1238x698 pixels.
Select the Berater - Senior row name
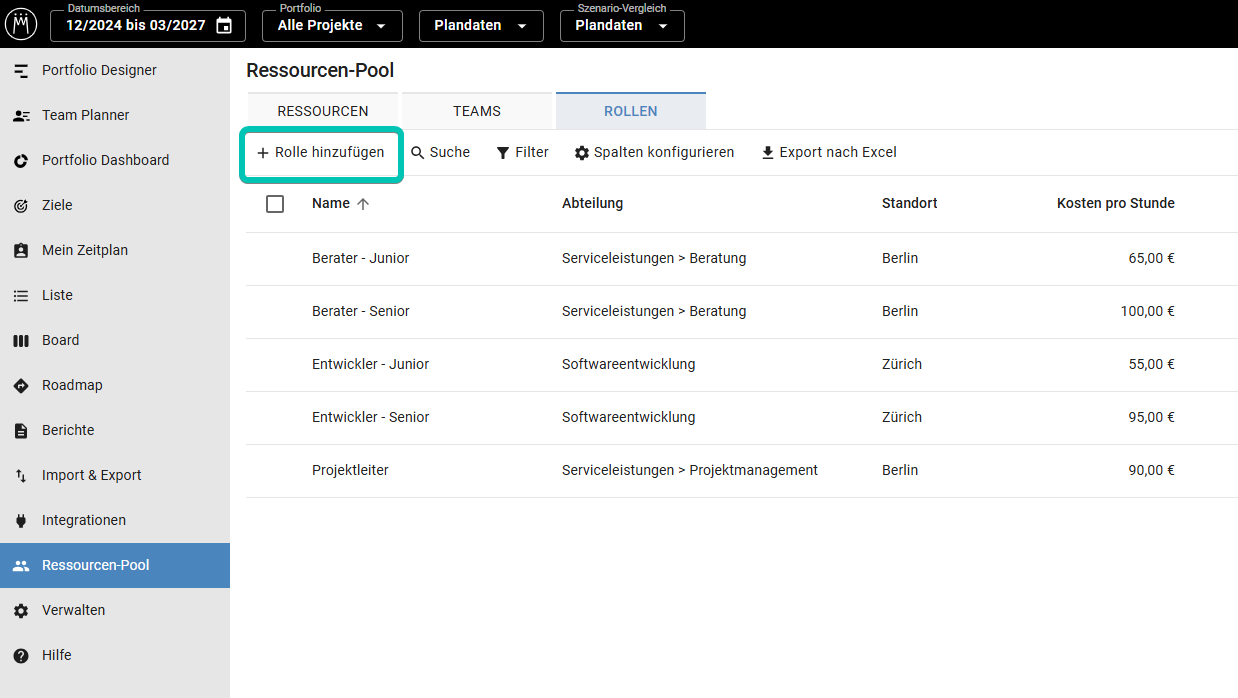click(x=361, y=312)
